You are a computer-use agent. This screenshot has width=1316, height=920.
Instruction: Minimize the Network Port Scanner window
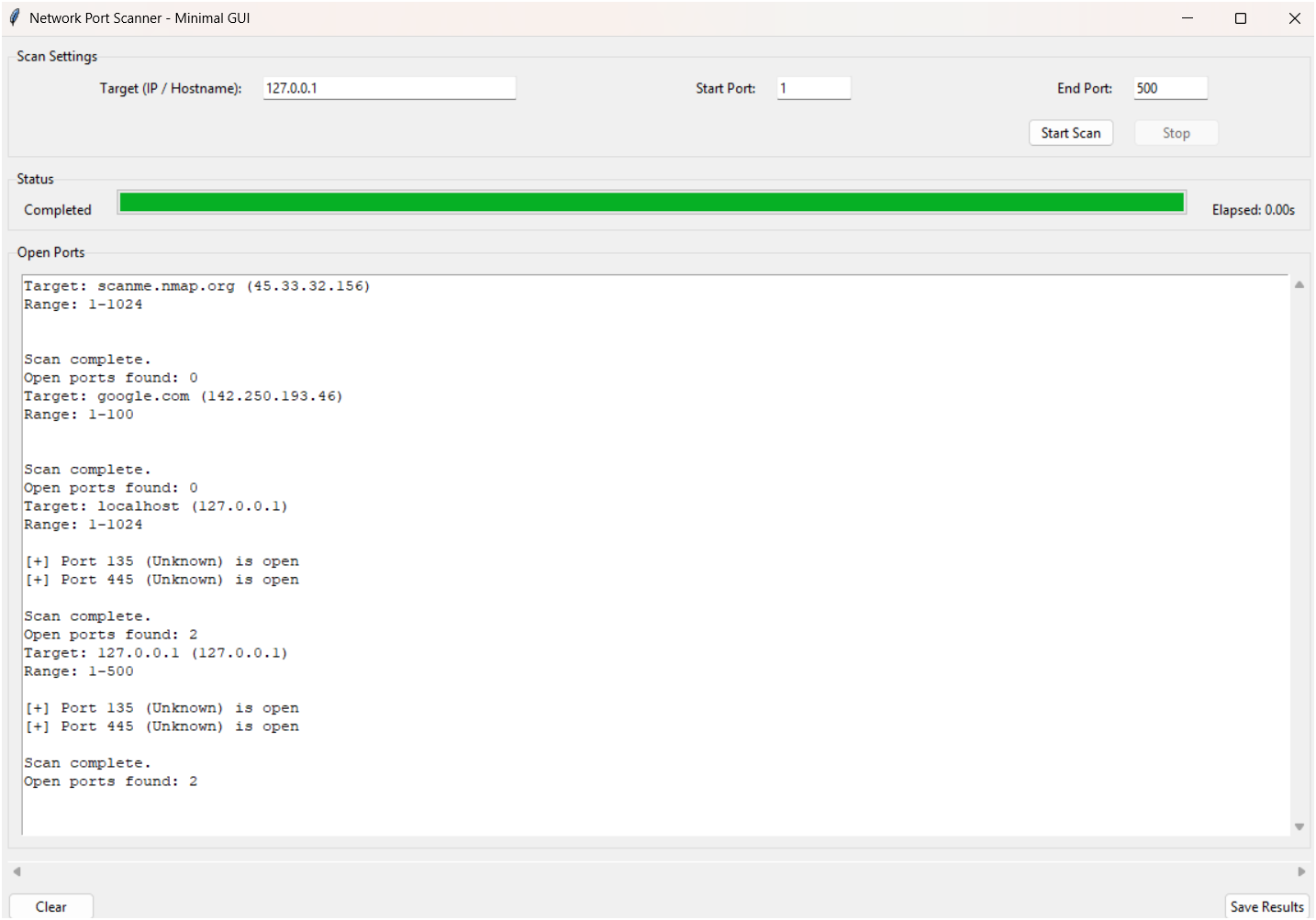(x=1188, y=18)
